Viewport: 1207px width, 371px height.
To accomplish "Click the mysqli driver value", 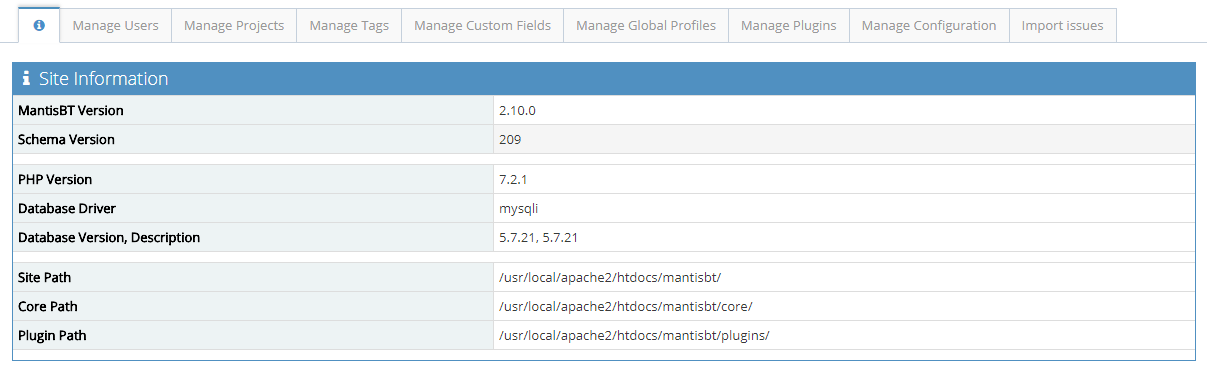I will (518, 208).
